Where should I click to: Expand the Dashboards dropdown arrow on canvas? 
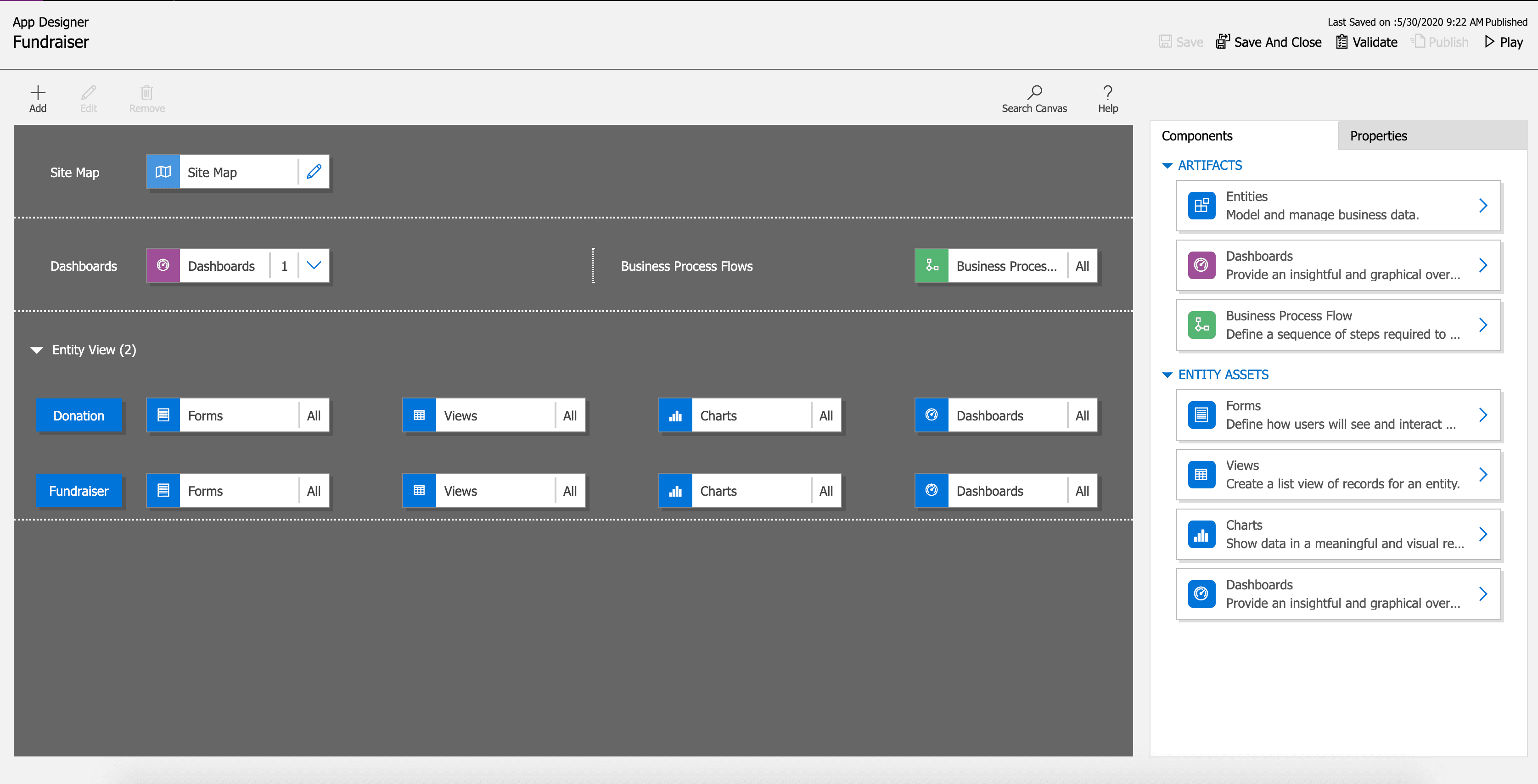pyautogui.click(x=314, y=266)
